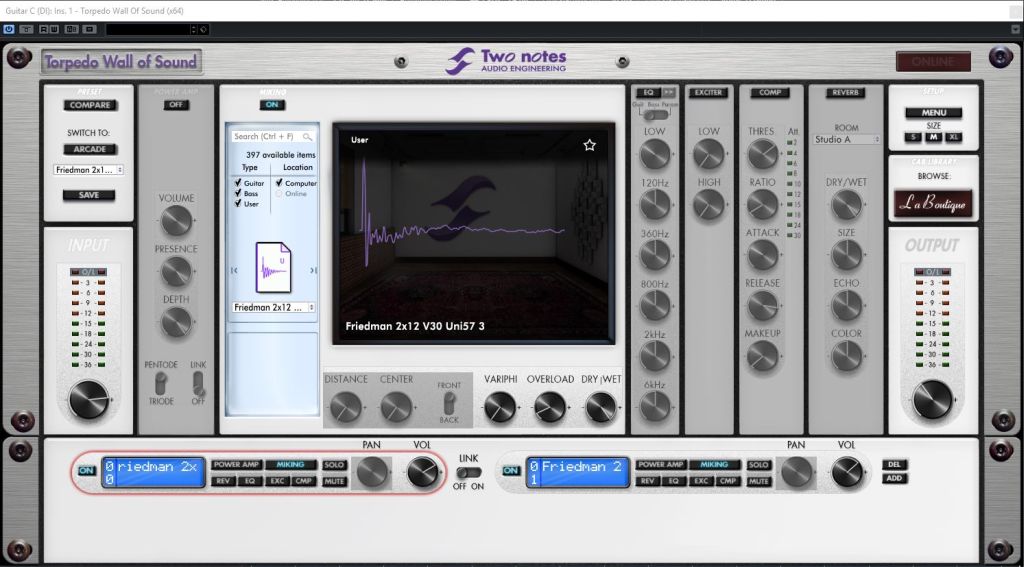
Task: Click the OVERLOAD knob
Action: pyautogui.click(x=550, y=407)
